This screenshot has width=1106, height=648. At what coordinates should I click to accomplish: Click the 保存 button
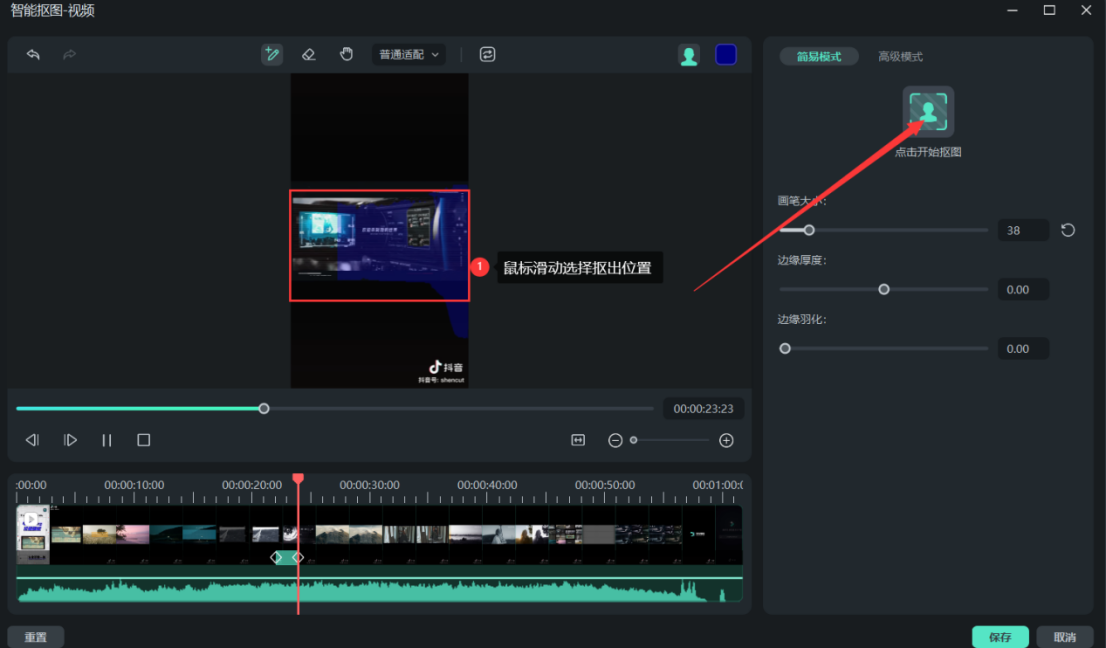[1000, 637]
